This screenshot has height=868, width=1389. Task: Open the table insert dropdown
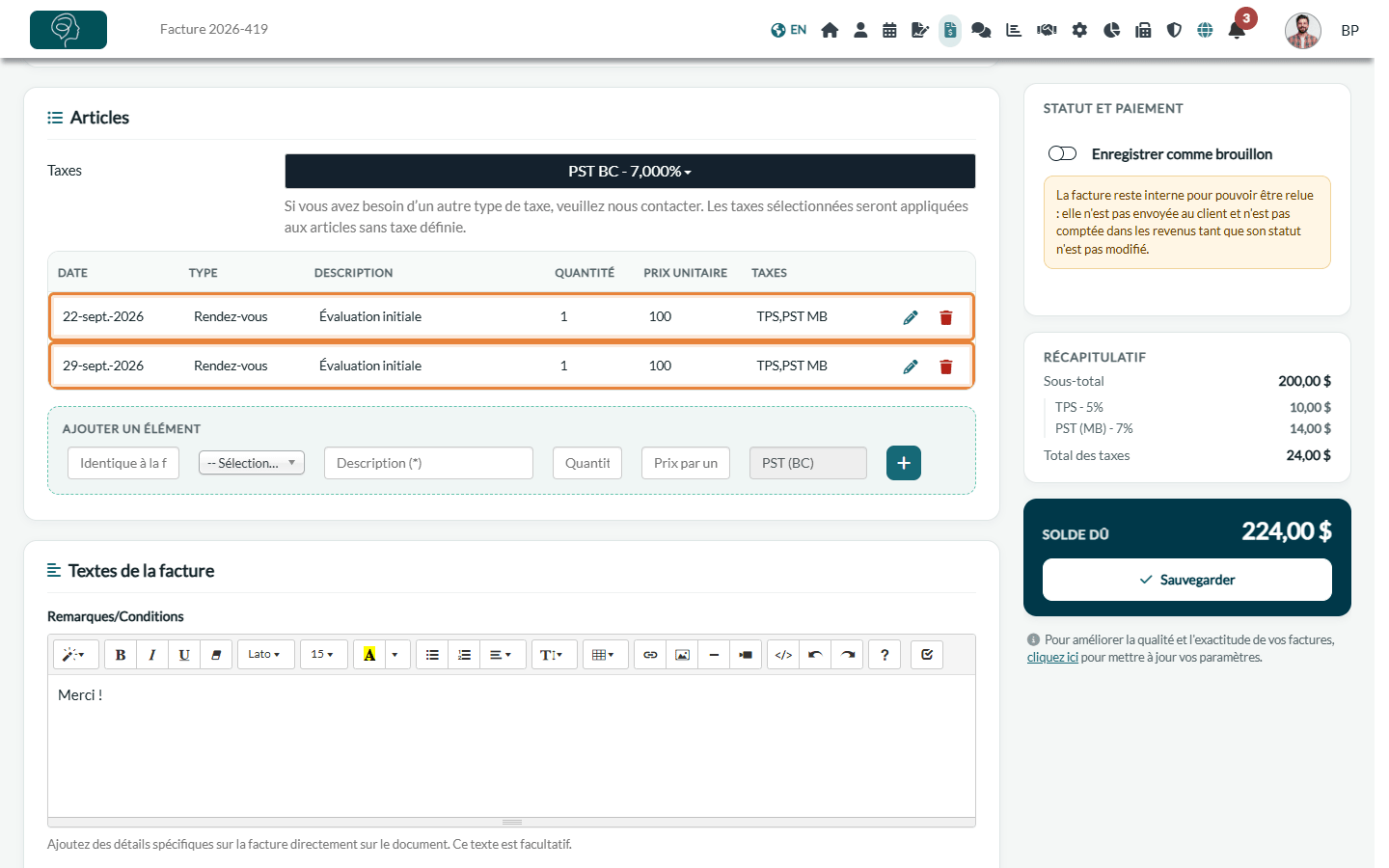click(x=605, y=655)
